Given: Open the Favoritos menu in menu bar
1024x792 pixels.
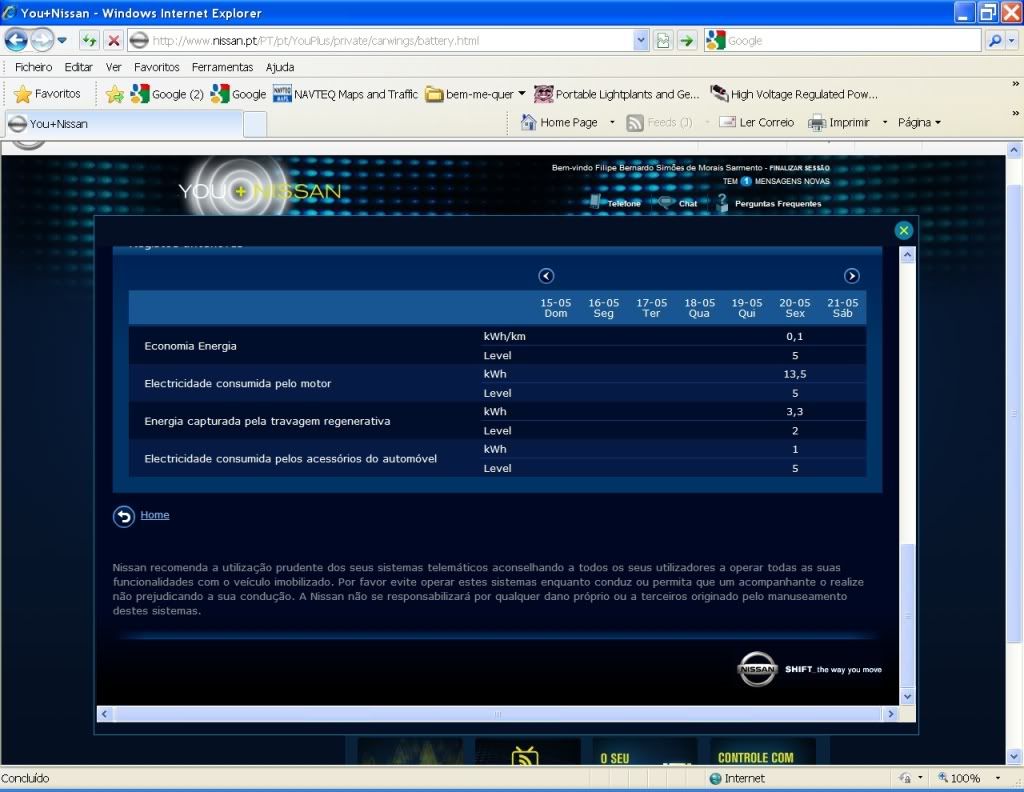Looking at the screenshot, I should 157,67.
